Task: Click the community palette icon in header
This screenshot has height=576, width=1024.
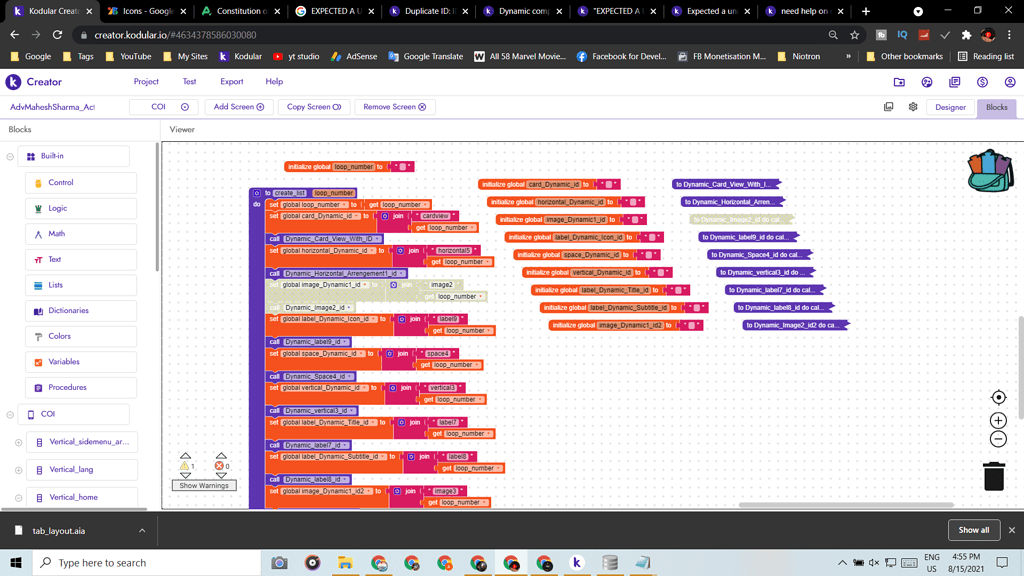Action: (x=927, y=82)
